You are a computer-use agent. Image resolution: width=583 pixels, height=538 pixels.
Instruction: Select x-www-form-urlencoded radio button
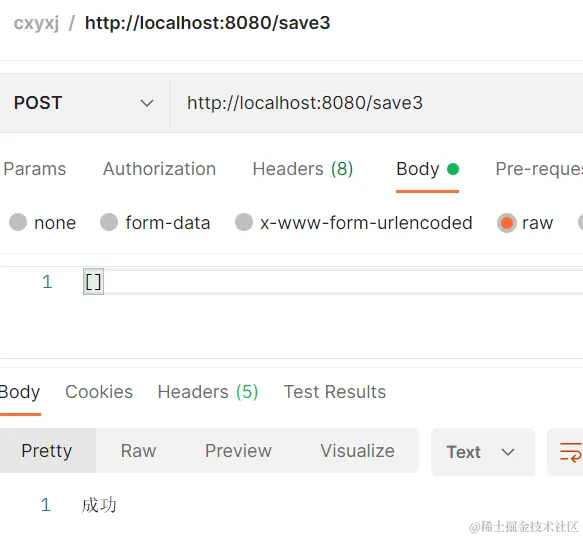pos(244,222)
